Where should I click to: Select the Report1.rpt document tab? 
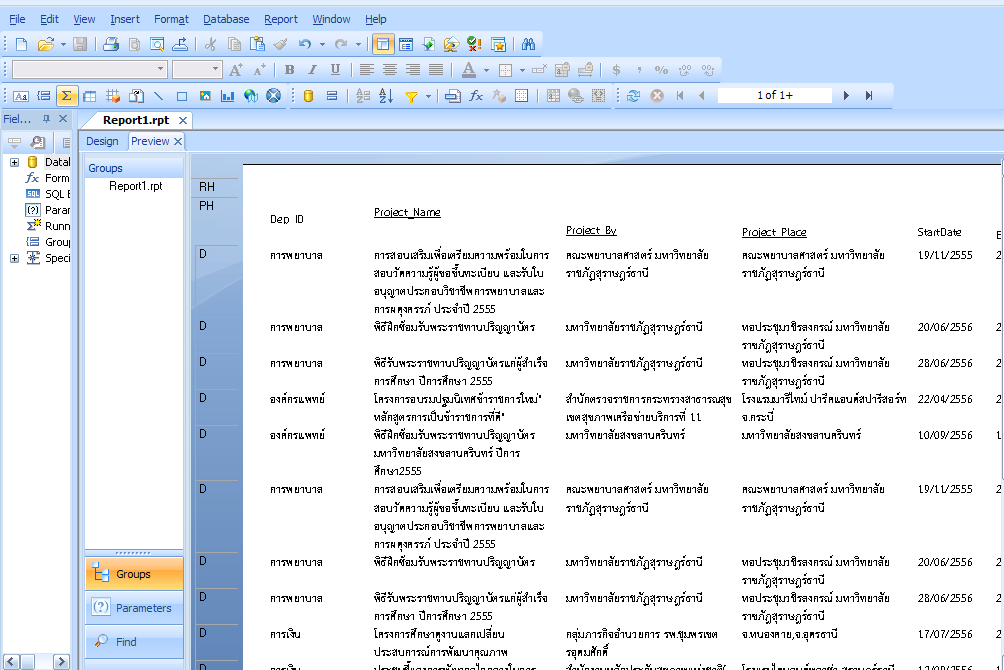point(136,120)
